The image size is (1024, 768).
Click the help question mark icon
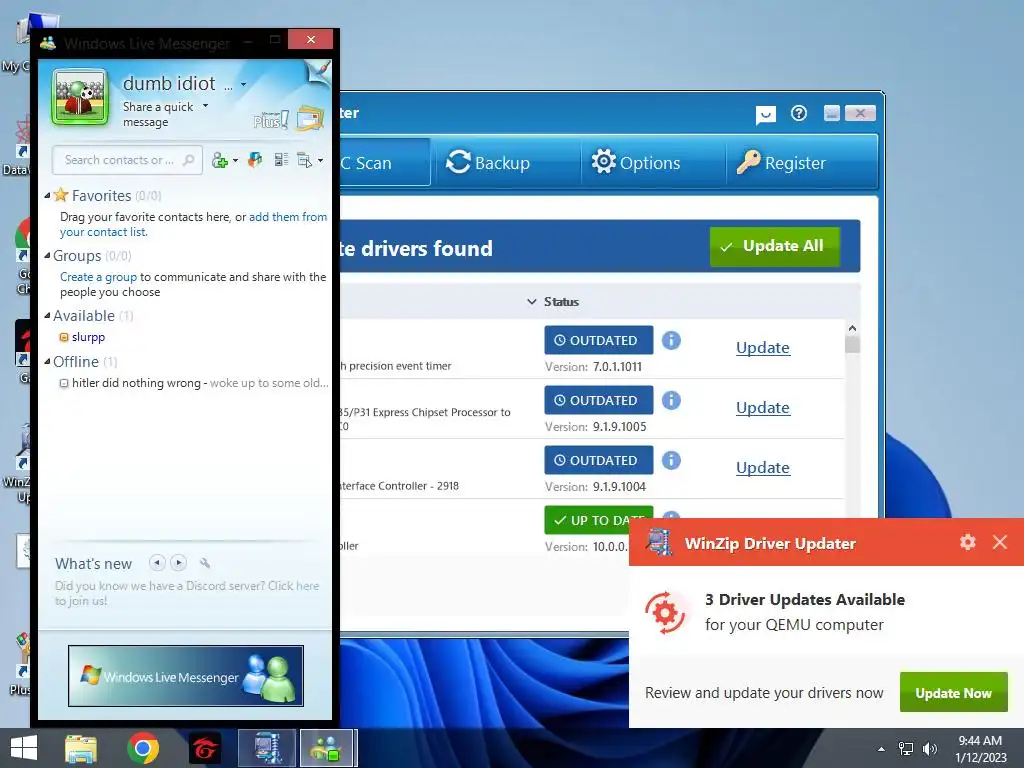(799, 114)
